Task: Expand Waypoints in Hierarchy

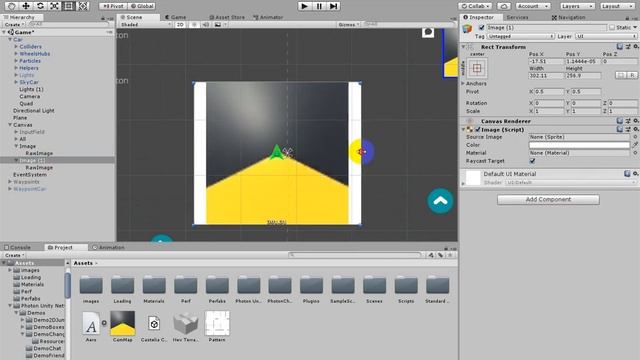Action: pyautogui.click(x=10, y=182)
